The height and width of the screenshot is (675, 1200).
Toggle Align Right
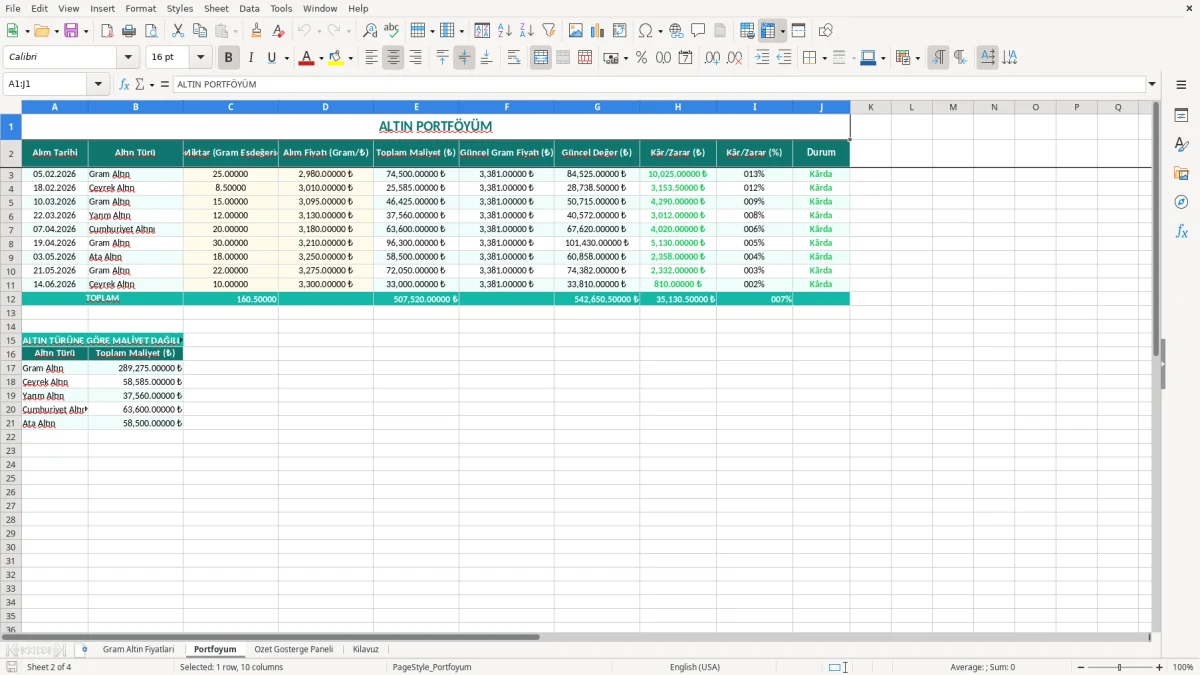pyautogui.click(x=415, y=58)
